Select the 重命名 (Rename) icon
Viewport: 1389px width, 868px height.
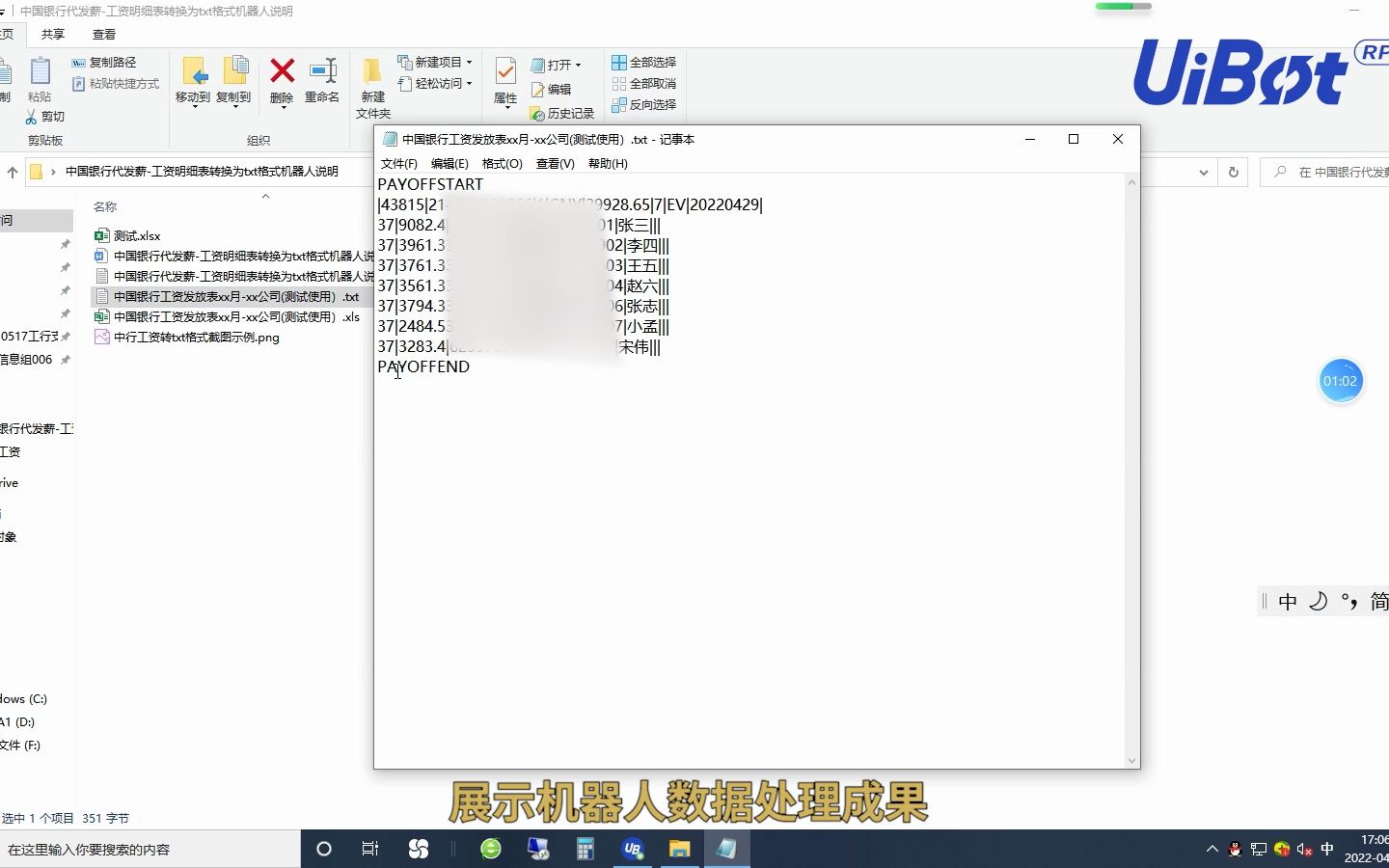(x=321, y=77)
